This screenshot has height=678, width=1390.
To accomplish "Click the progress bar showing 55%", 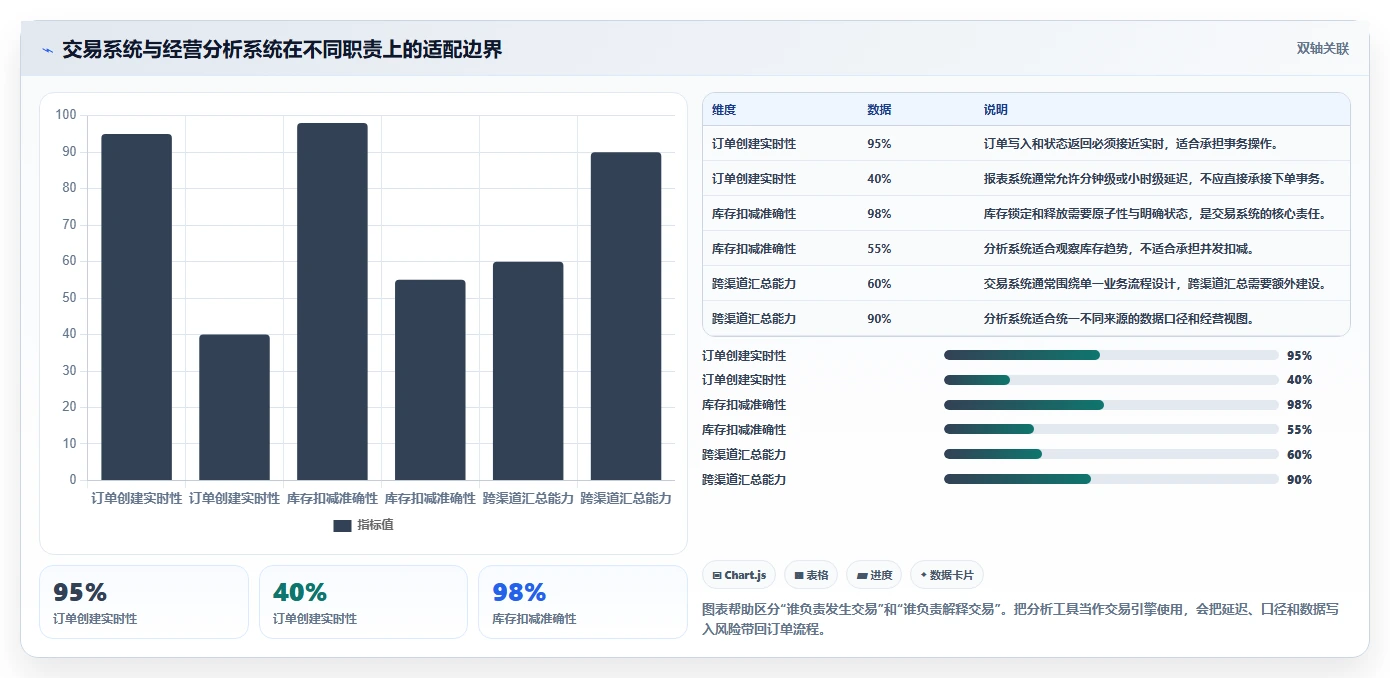I will pyautogui.click(x=1111, y=429).
